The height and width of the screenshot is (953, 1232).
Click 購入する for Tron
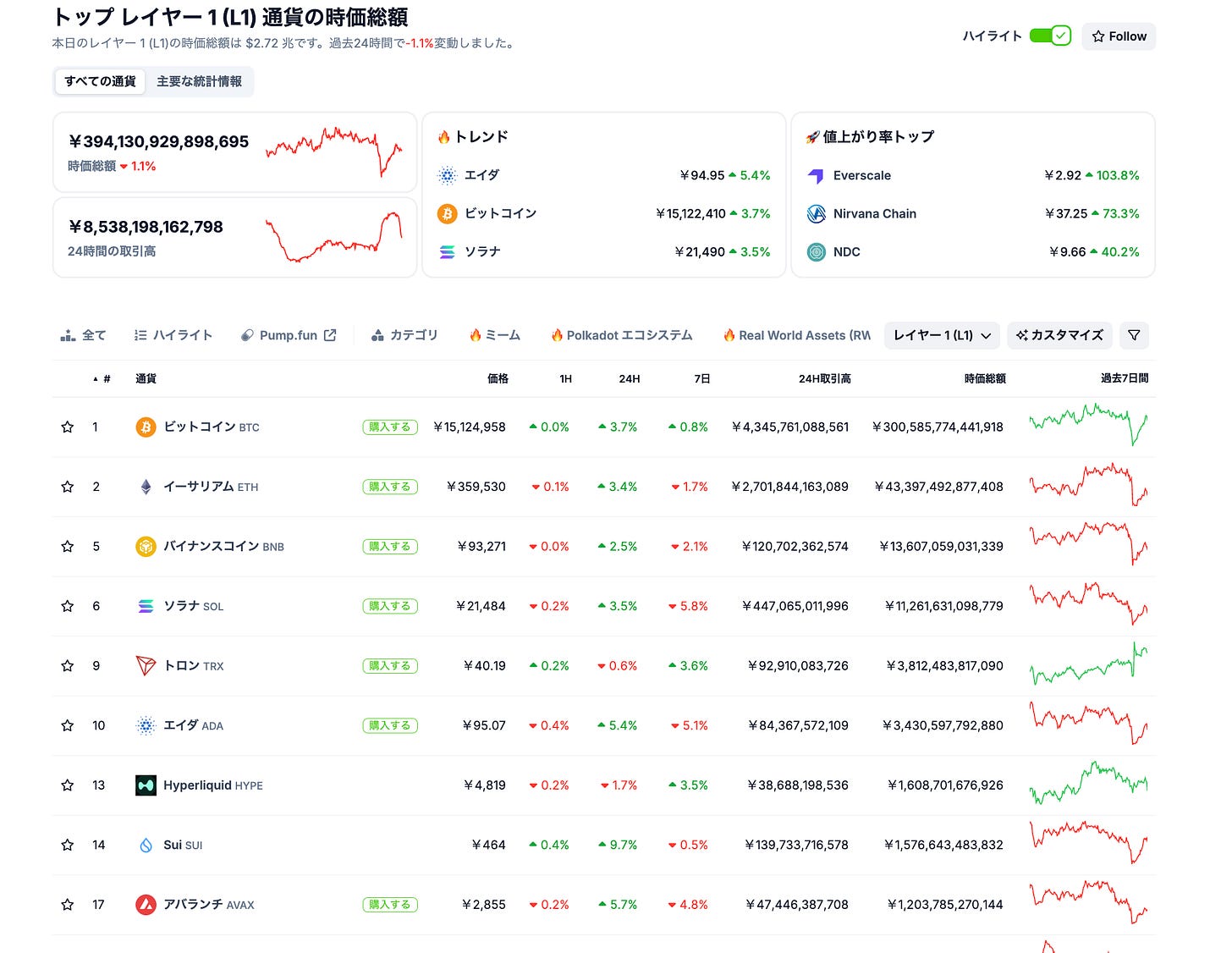(390, 666)
